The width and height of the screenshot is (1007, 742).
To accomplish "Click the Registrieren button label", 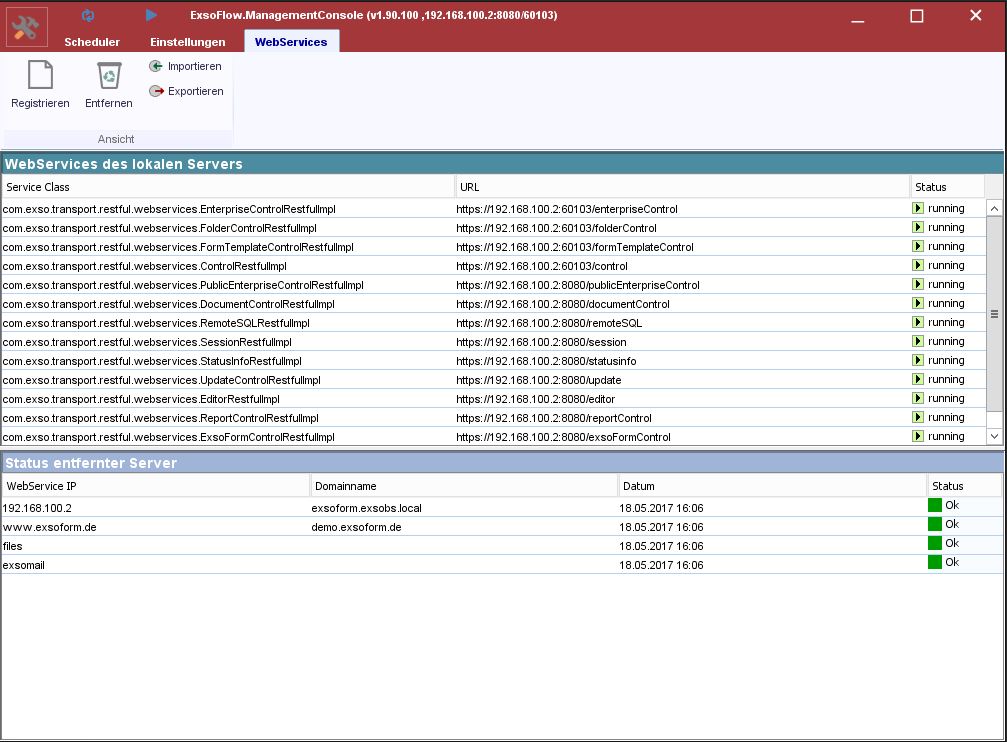I will pyautogui.click(x=40, y=103).
